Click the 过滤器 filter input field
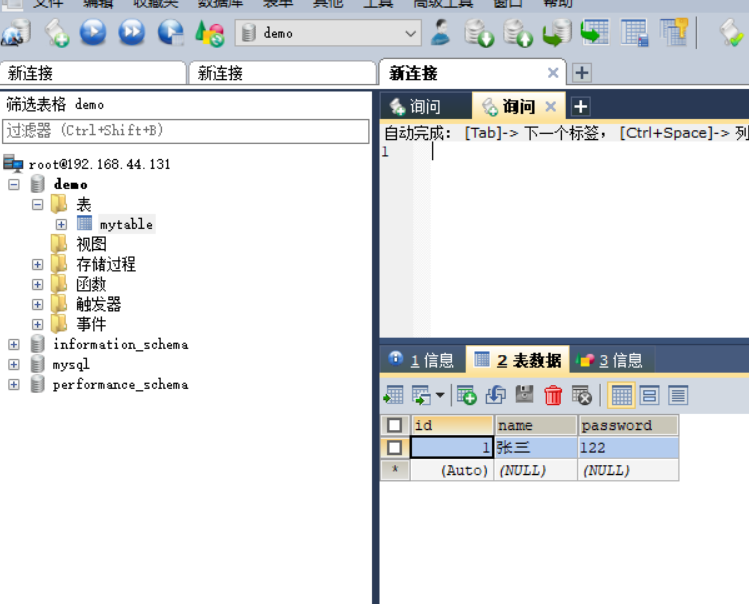 click(185, 131)
